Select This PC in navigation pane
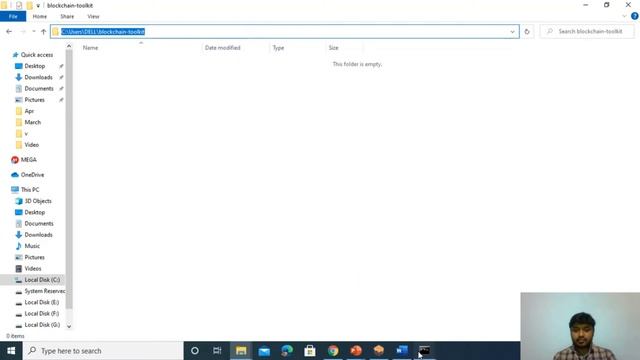 coord(30,189)
